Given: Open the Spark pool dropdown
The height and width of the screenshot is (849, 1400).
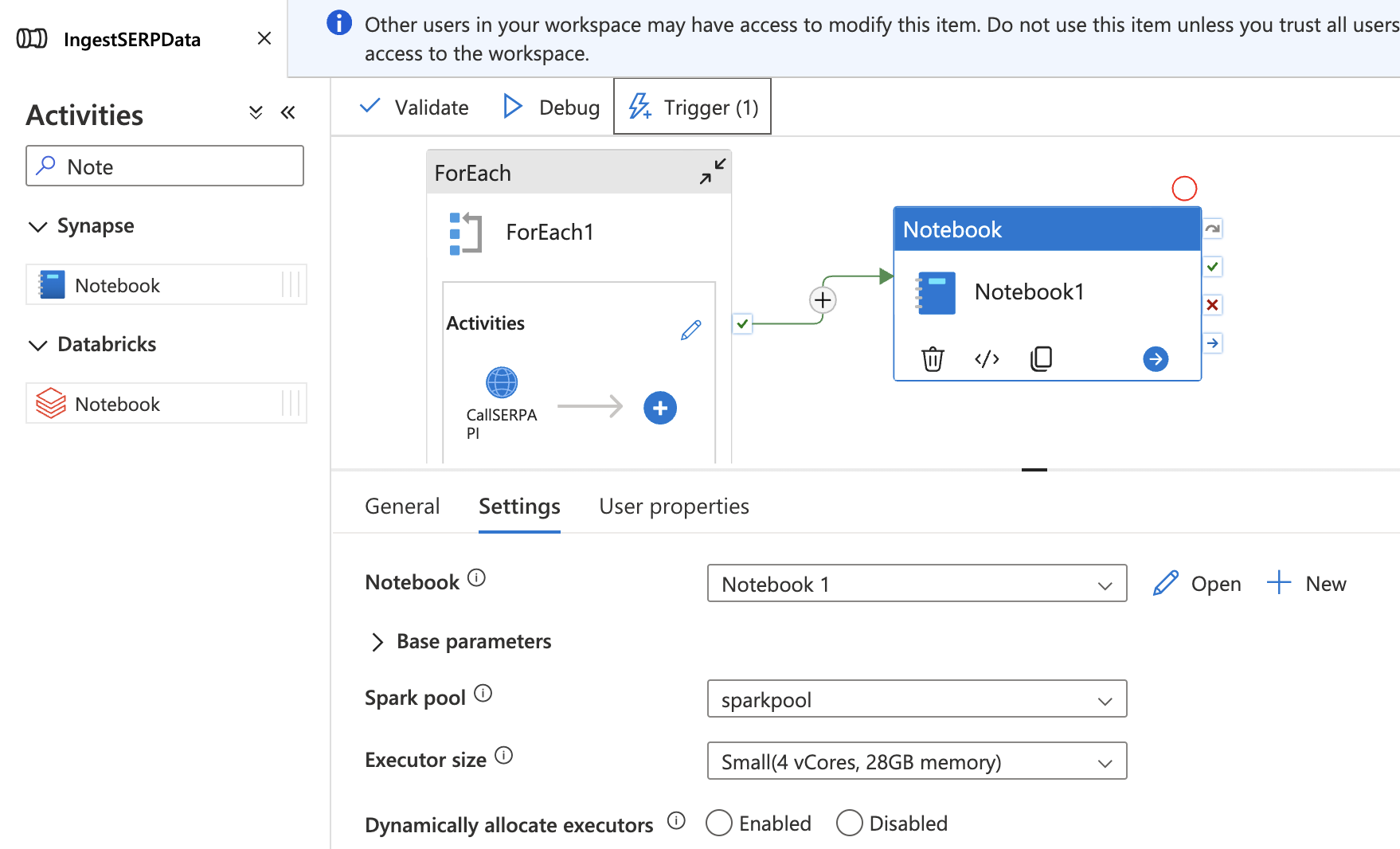Looking at the screenshot, I should (916, 699).
